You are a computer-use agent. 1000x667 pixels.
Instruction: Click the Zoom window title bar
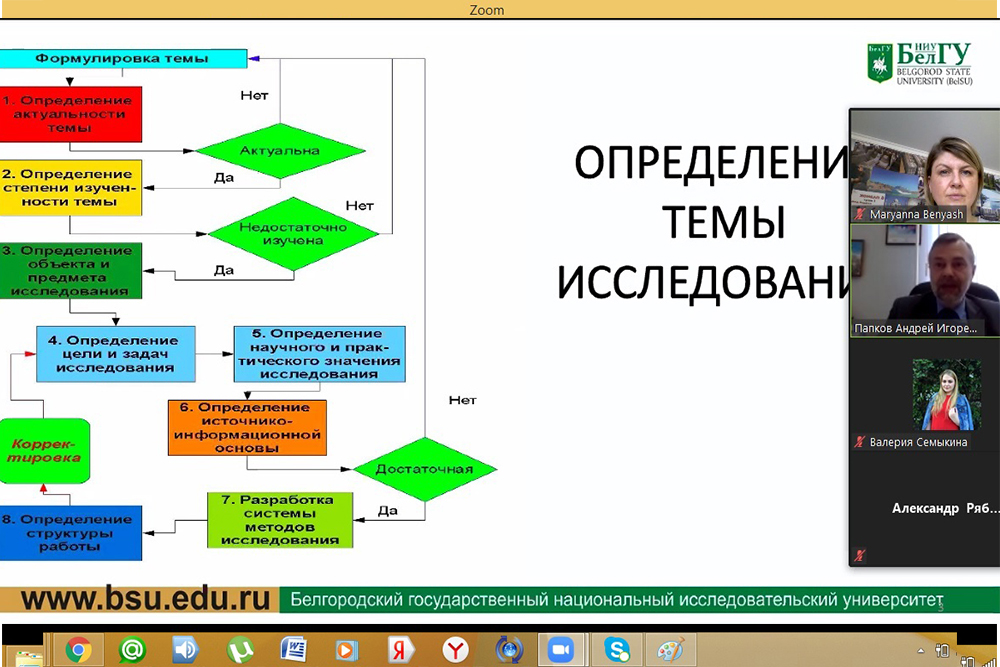click(x=500, y=10)
